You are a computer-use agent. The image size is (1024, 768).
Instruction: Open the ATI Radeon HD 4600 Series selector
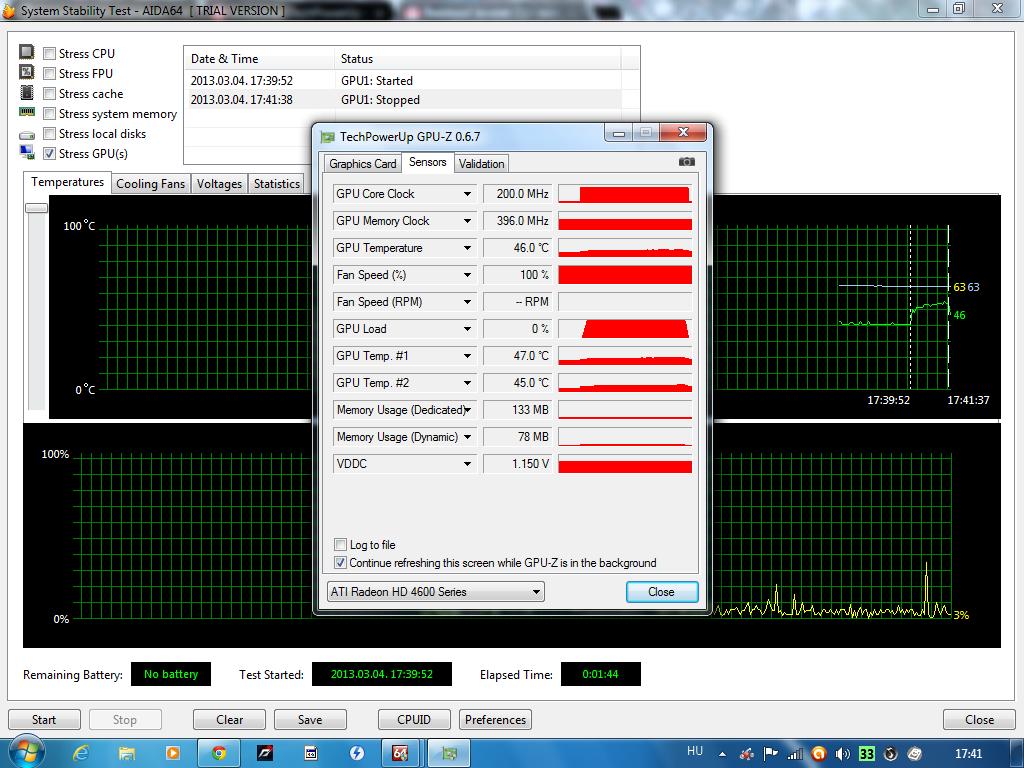[x=436, y=592]
